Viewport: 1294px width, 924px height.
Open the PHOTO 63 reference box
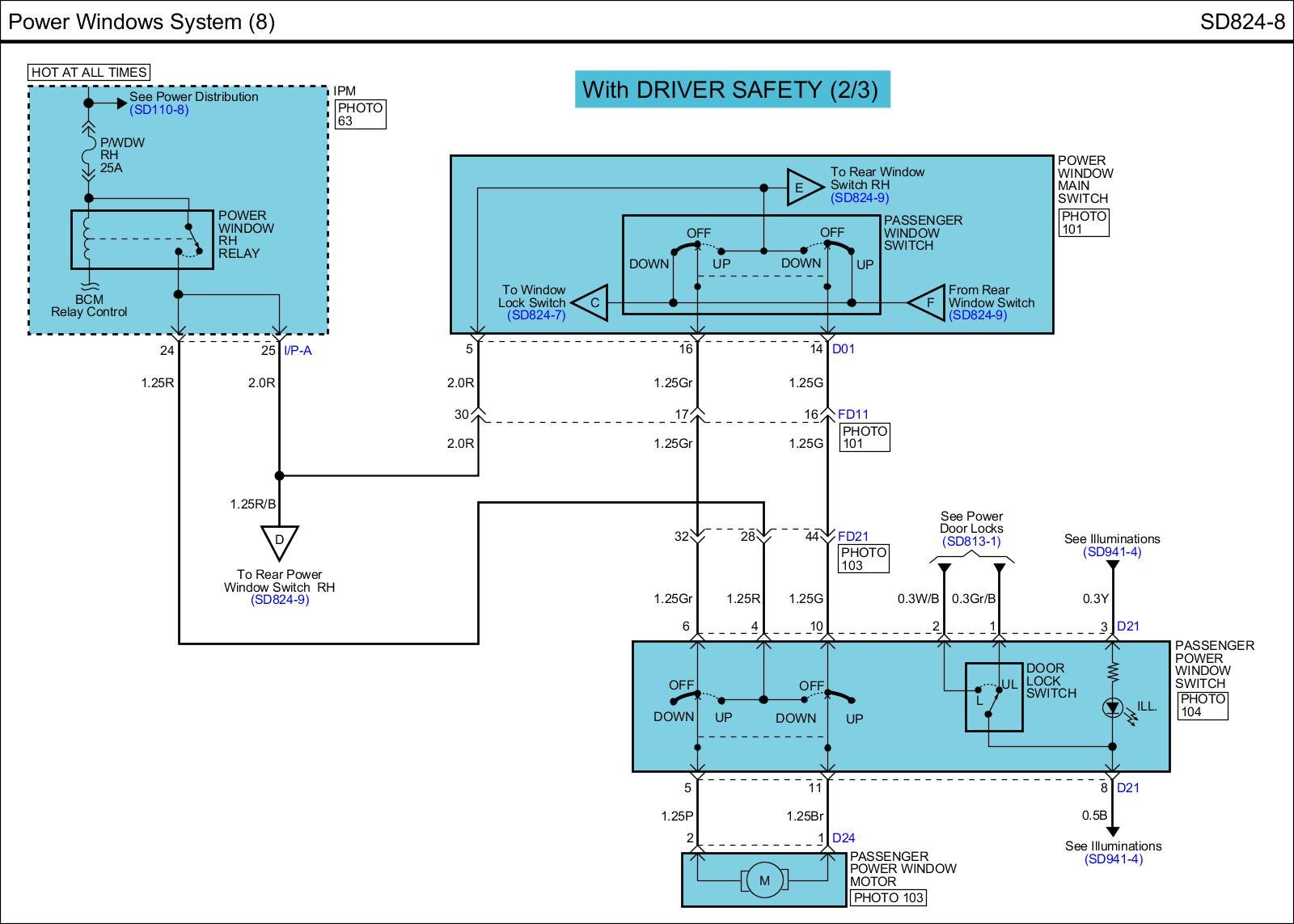[x=360, y=115]
